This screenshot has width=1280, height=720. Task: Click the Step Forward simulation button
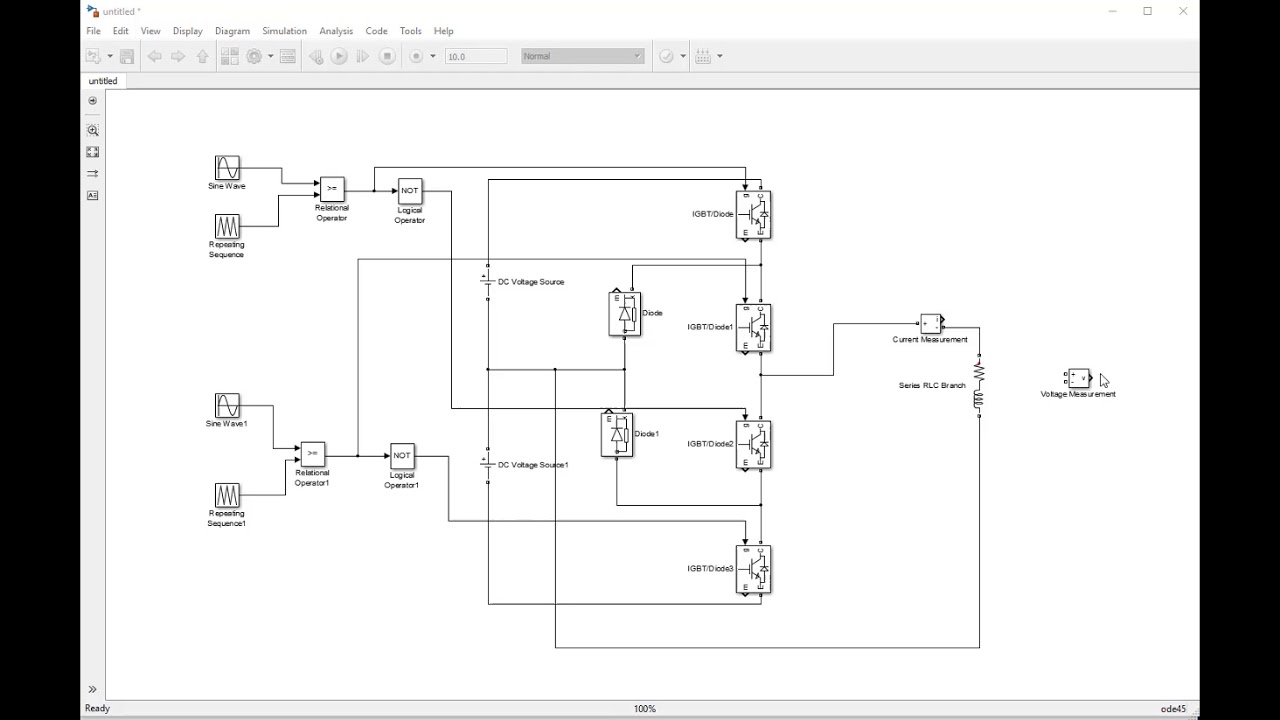pyautogui.click(x=363, y=56)
